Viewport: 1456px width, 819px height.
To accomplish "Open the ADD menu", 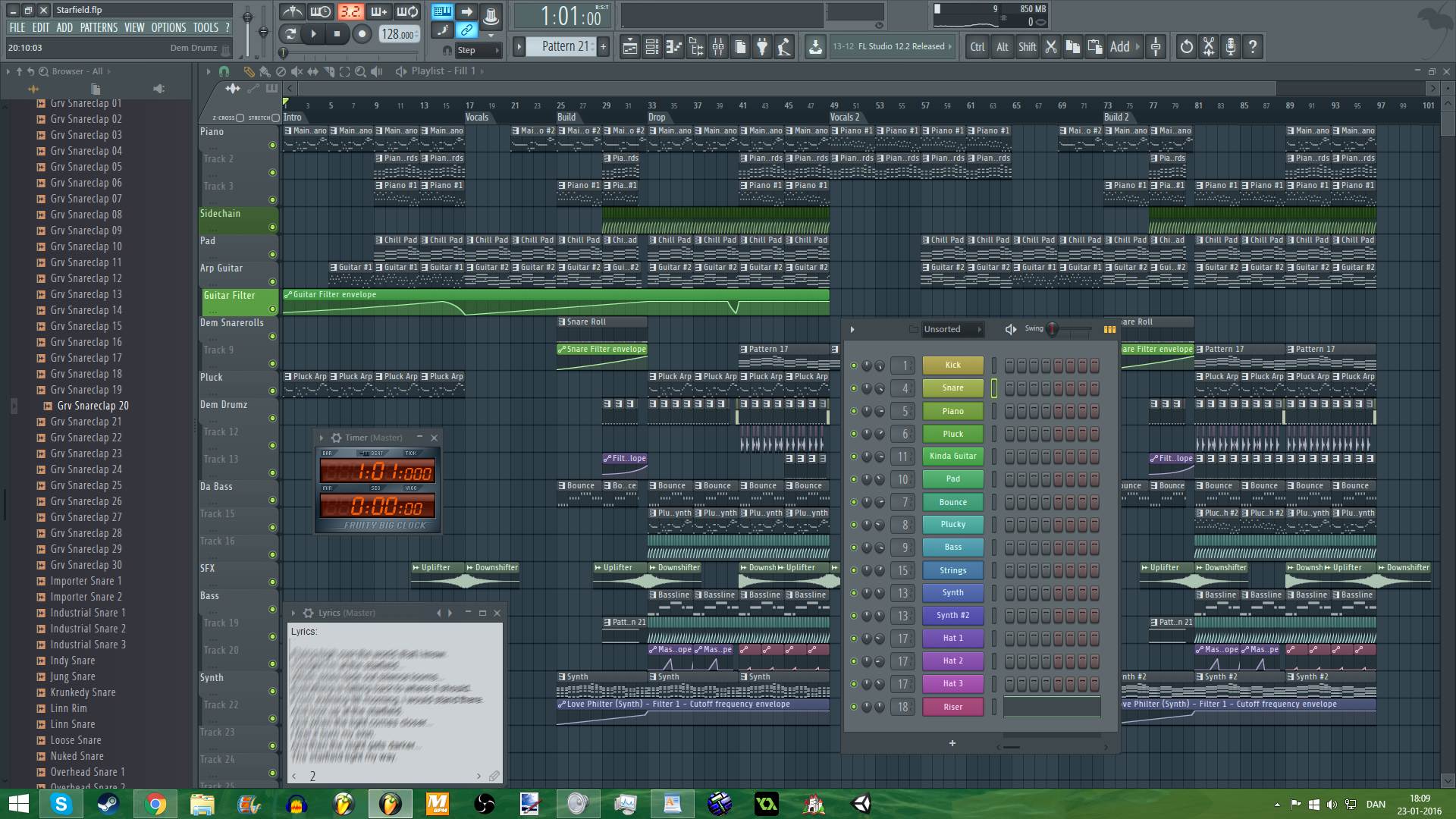I will tap(64, 27).
